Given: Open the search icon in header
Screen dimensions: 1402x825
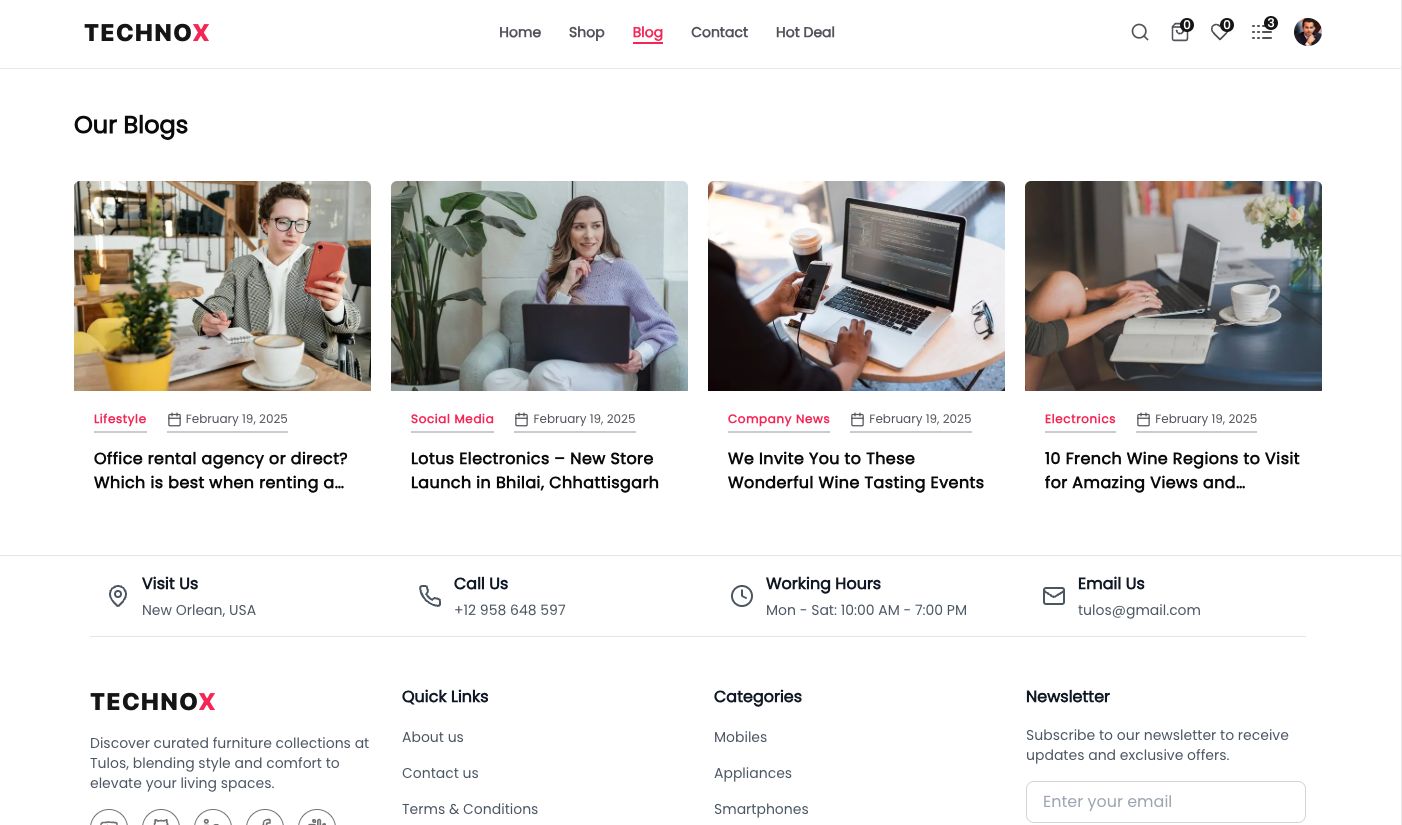Looking at the screenshot, I should tap(1139, 32).
